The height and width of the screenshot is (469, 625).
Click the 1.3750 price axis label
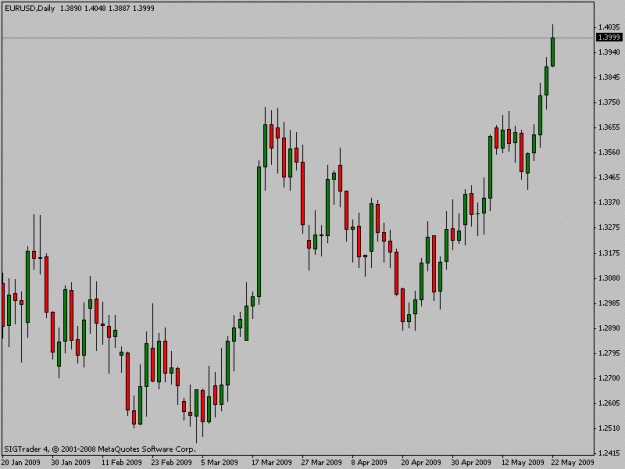[x=609, y=102]
